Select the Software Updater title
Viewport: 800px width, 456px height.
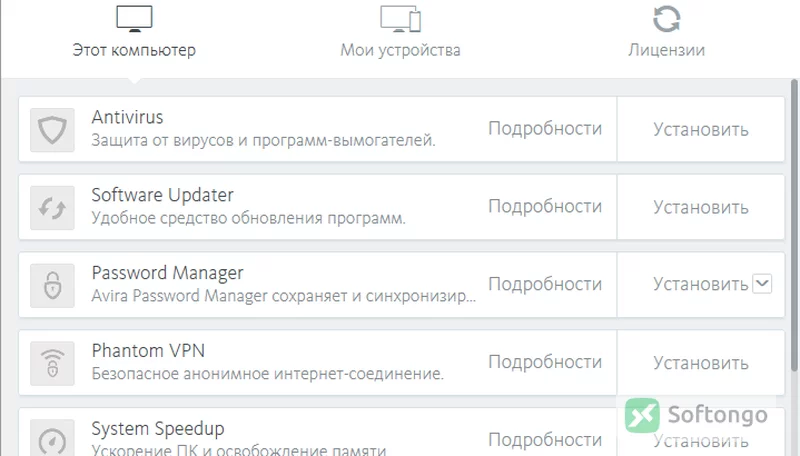(162, 195)
